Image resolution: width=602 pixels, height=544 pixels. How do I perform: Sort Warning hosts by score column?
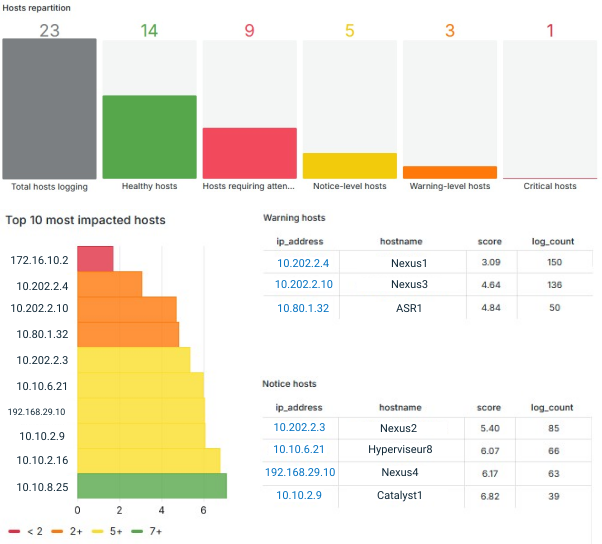click(490, 241)
